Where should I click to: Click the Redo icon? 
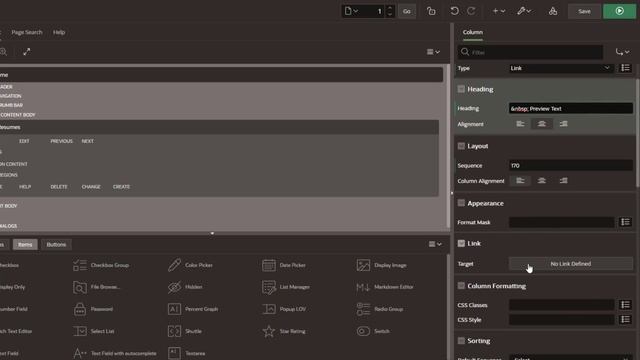(471, 11)
